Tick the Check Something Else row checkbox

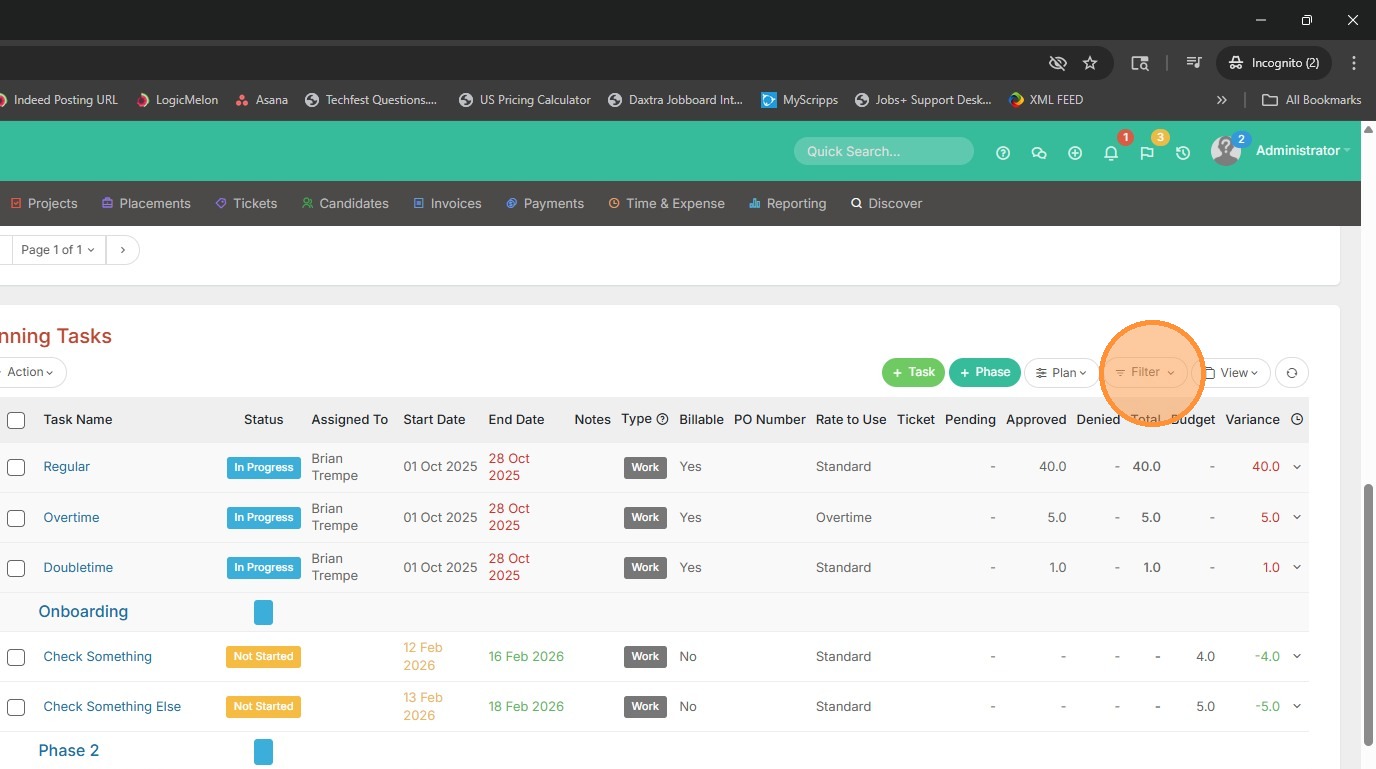16,707
